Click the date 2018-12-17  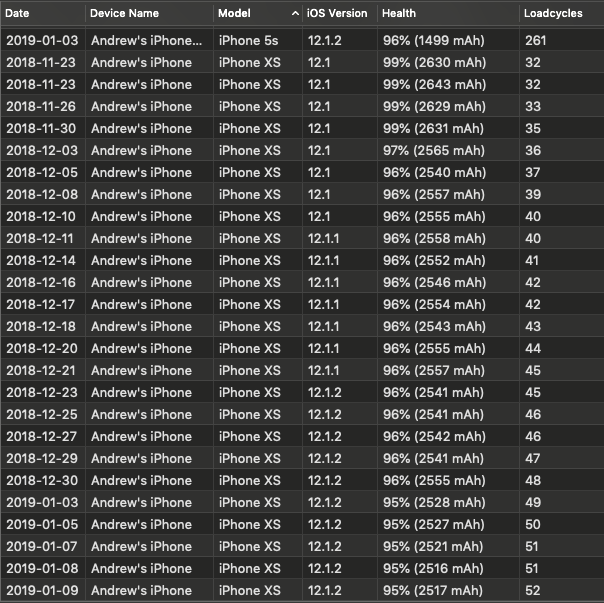point(40,304)
